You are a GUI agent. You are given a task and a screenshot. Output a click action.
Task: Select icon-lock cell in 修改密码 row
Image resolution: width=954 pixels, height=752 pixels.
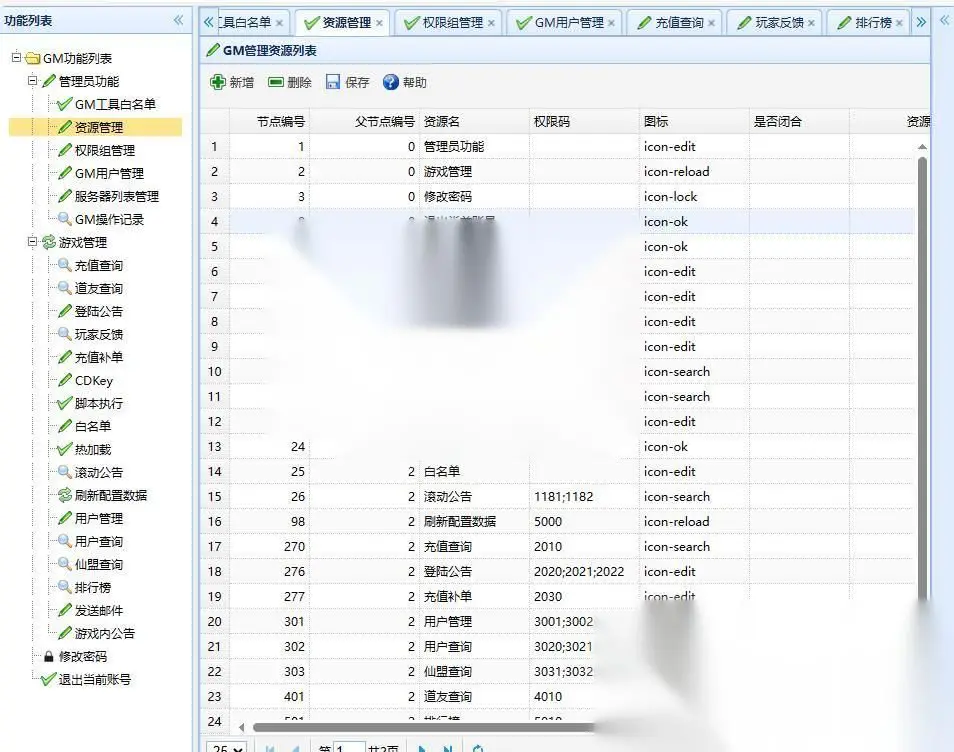click(x=694, y=197)
